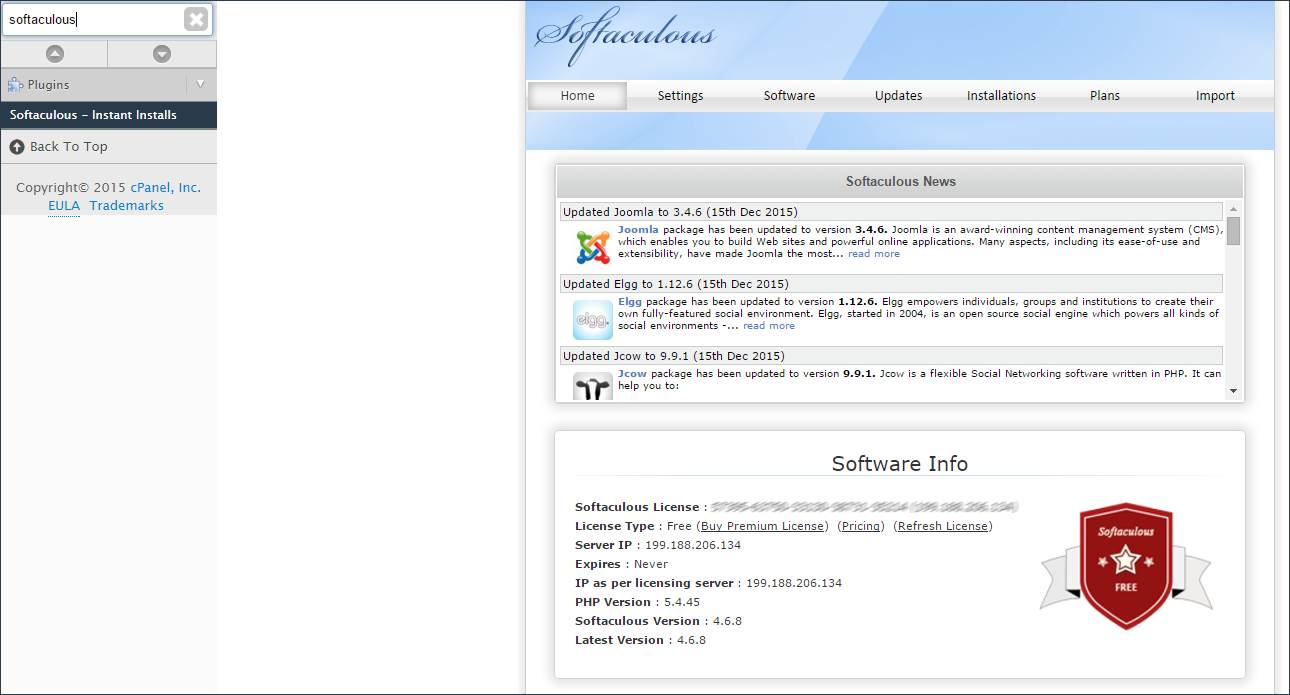Open the Jcow package link
This screenshot has width=1290, height=695.
point(632,373)
